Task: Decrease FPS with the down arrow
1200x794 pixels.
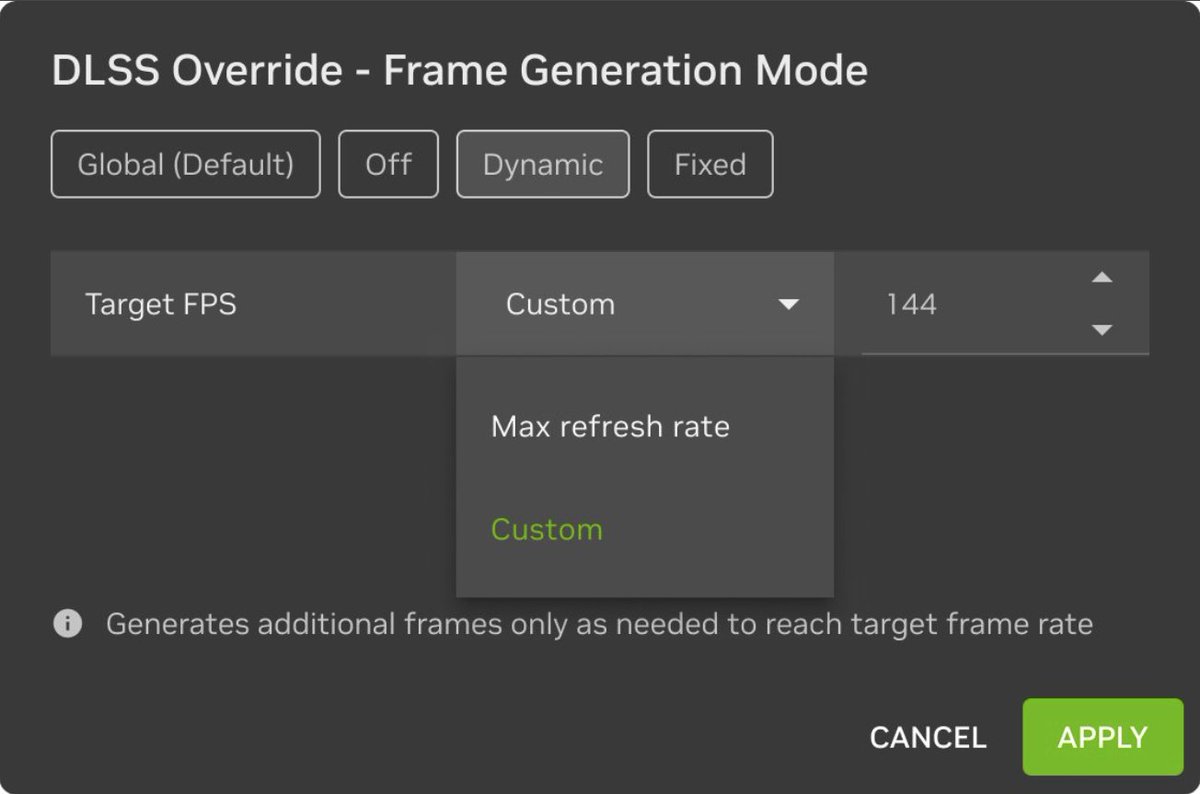Action: pyautogui.click(x=1102, y=330)
